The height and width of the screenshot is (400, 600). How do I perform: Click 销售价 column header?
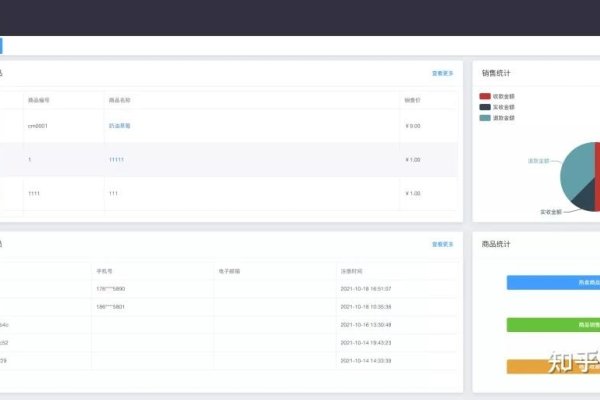click(412, 100)
